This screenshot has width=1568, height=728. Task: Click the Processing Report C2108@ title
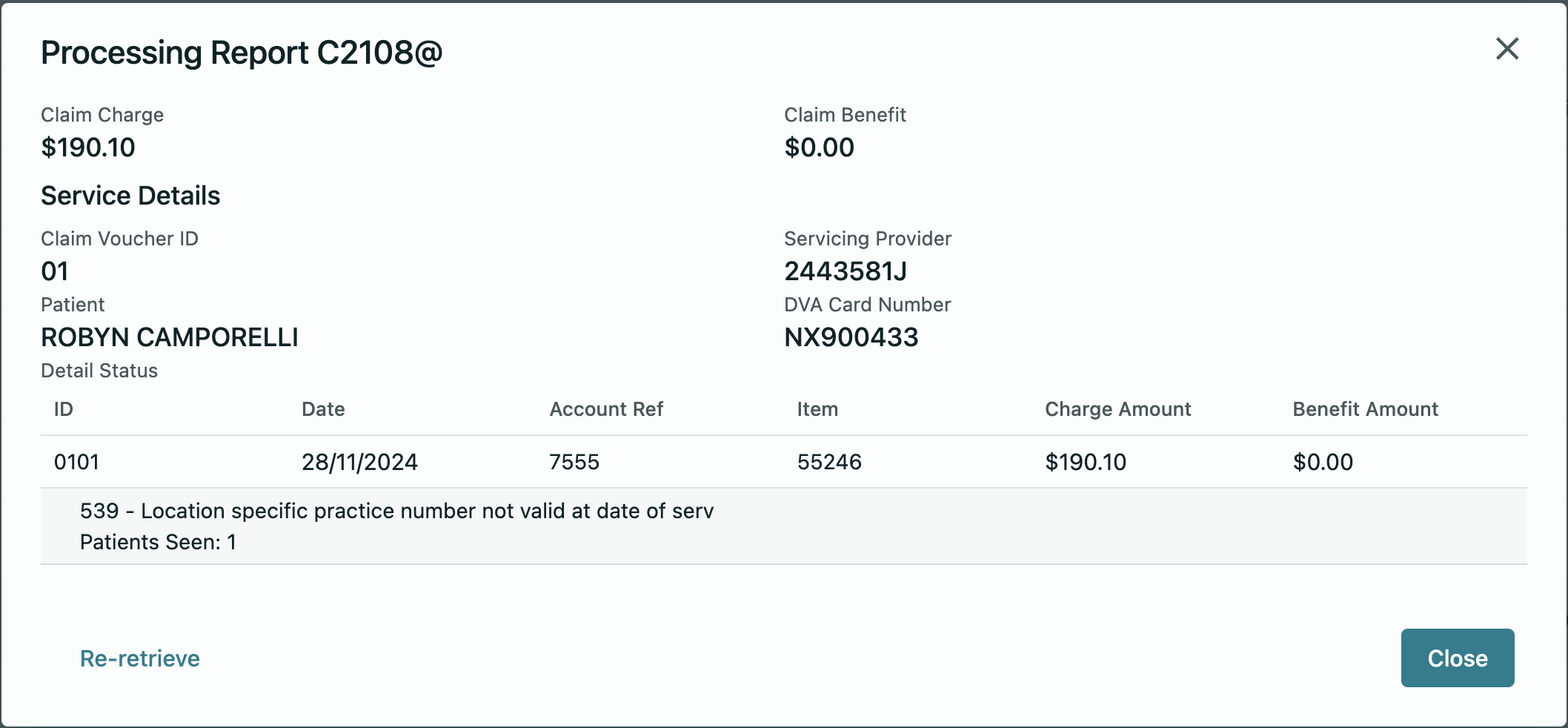click(242, 53)
